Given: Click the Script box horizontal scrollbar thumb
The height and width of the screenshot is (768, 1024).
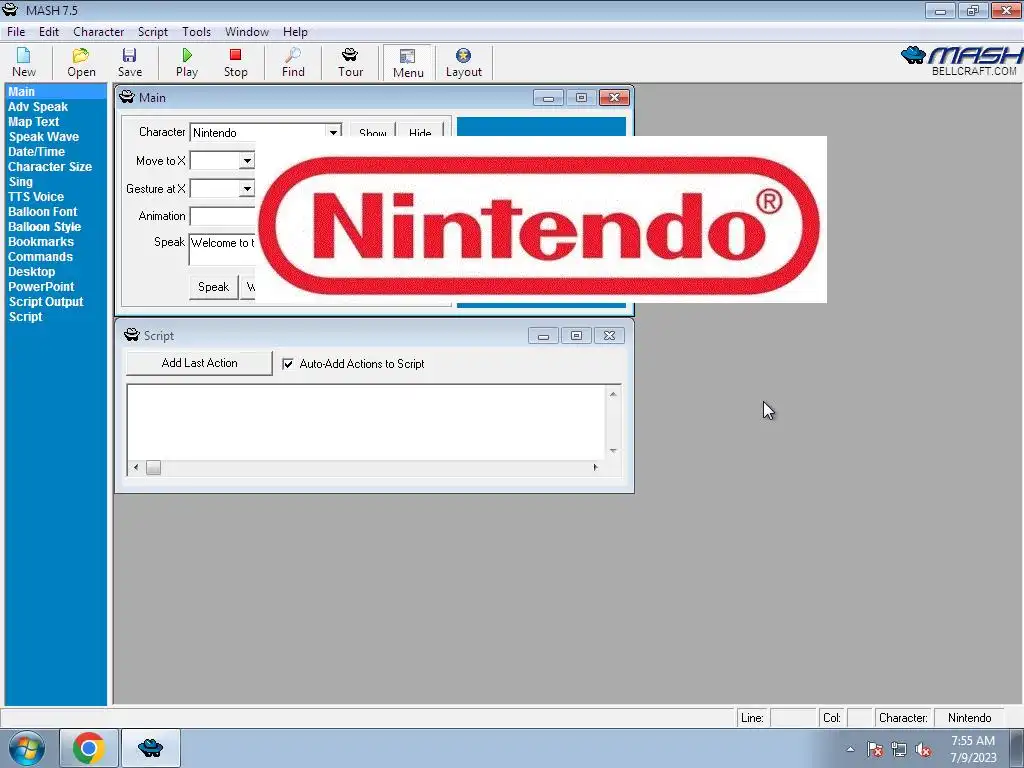Looking at the screenshot, I should 153,468.
